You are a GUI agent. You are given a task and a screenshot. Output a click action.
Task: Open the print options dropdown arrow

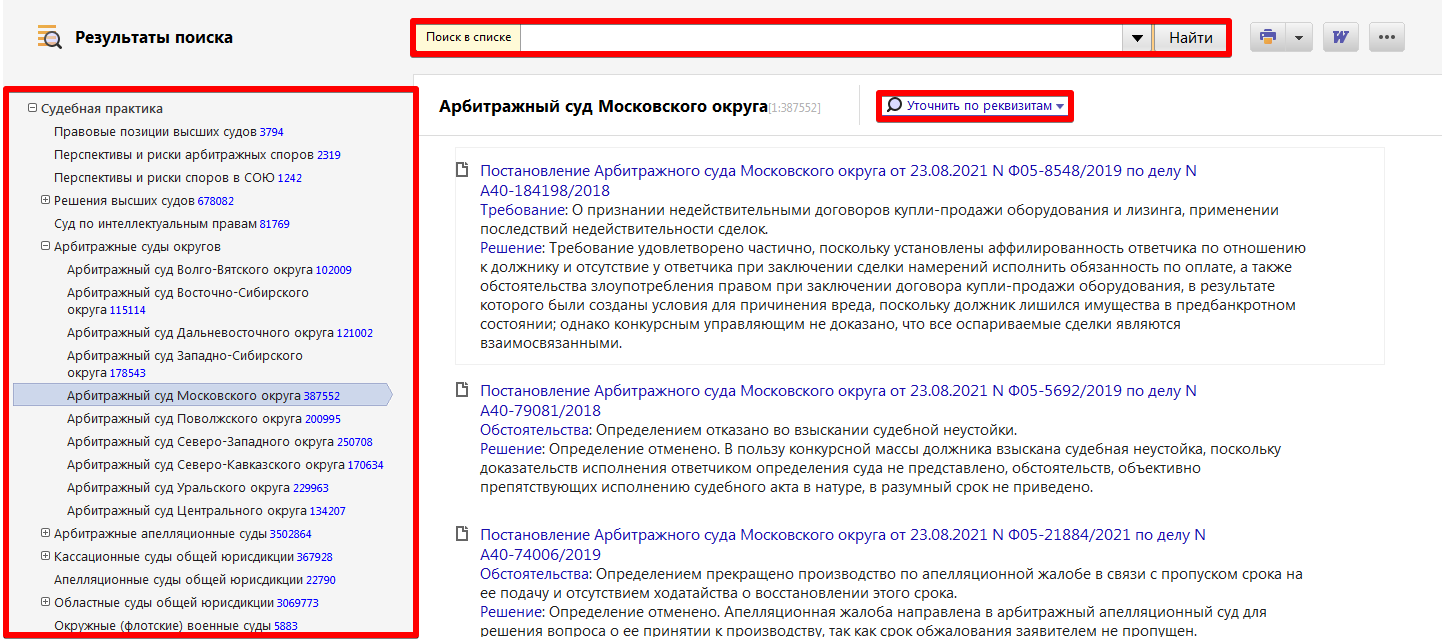point(1300,36)
